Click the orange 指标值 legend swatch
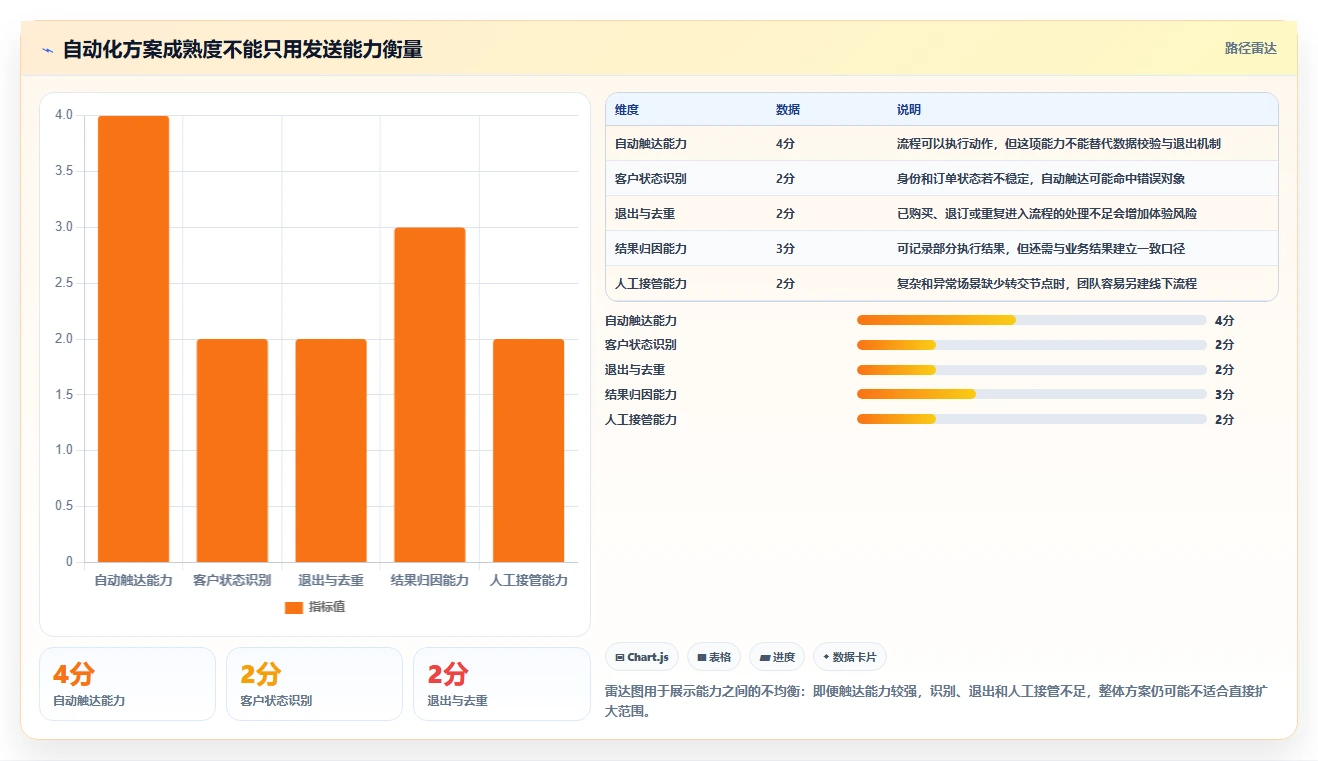 293,607
